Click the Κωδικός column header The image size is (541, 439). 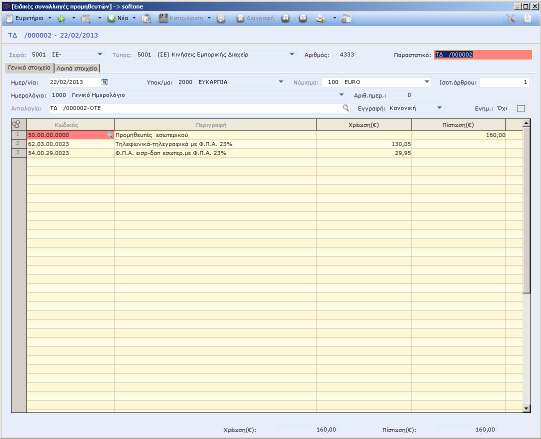click(x=70, y=125)
